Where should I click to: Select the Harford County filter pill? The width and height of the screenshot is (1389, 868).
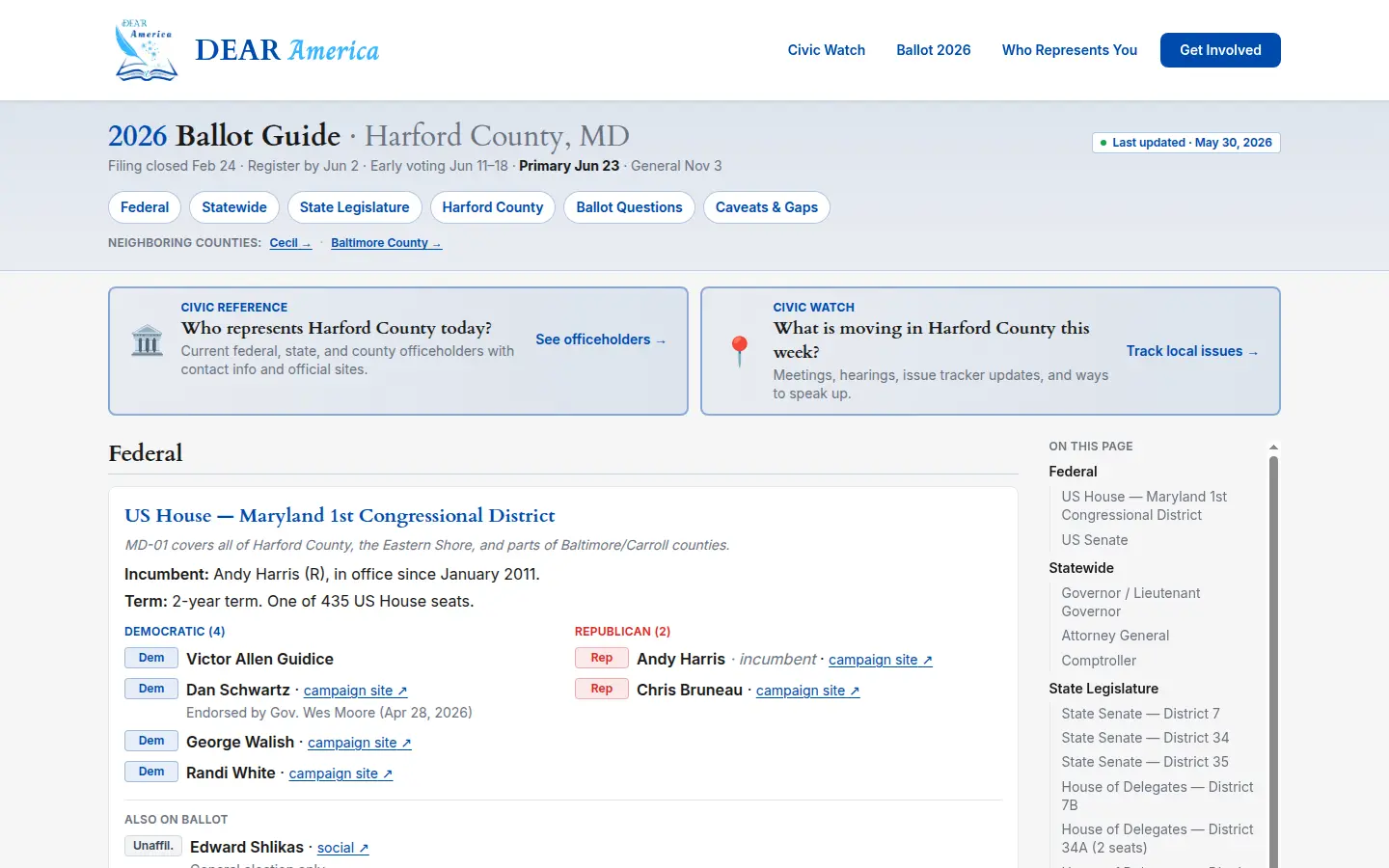493,207
